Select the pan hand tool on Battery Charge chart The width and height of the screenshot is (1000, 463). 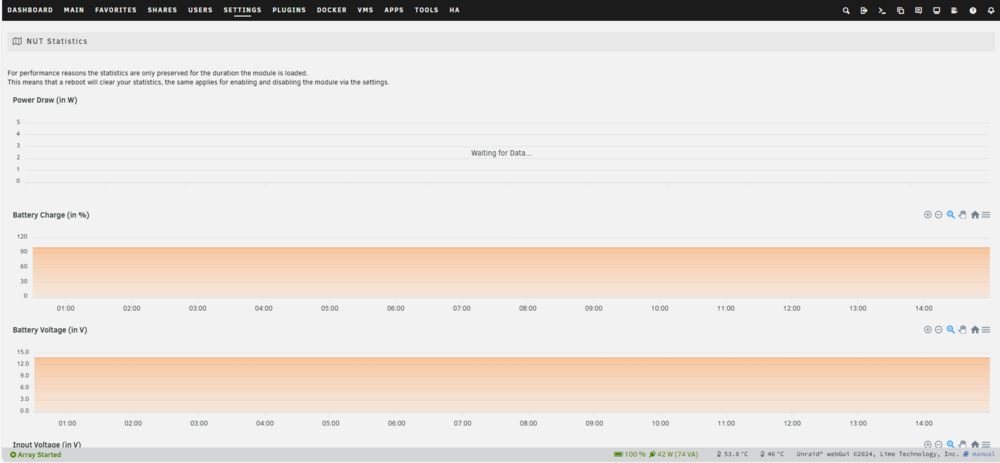pyautogui.click(x=962, y=215)
